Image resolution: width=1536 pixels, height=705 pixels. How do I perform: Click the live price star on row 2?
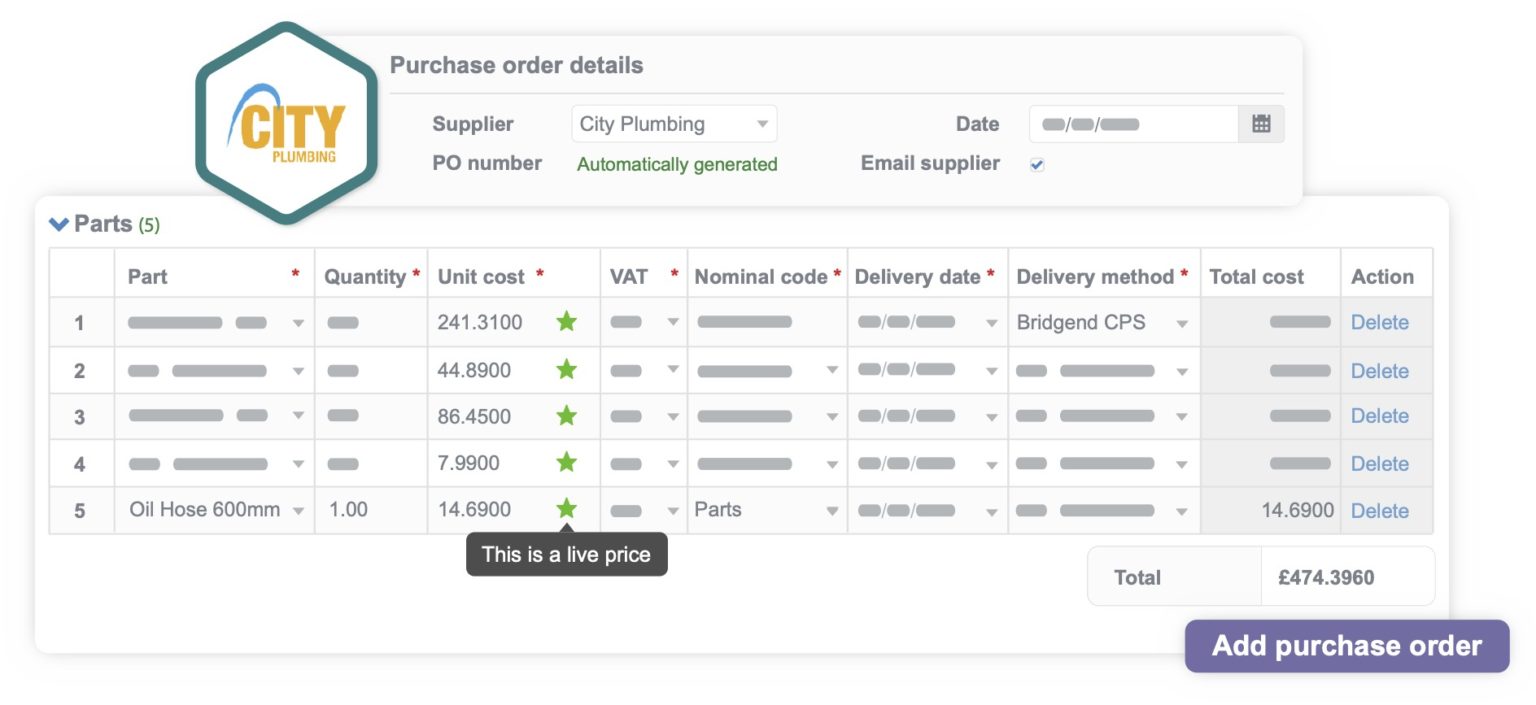point(566,369)
